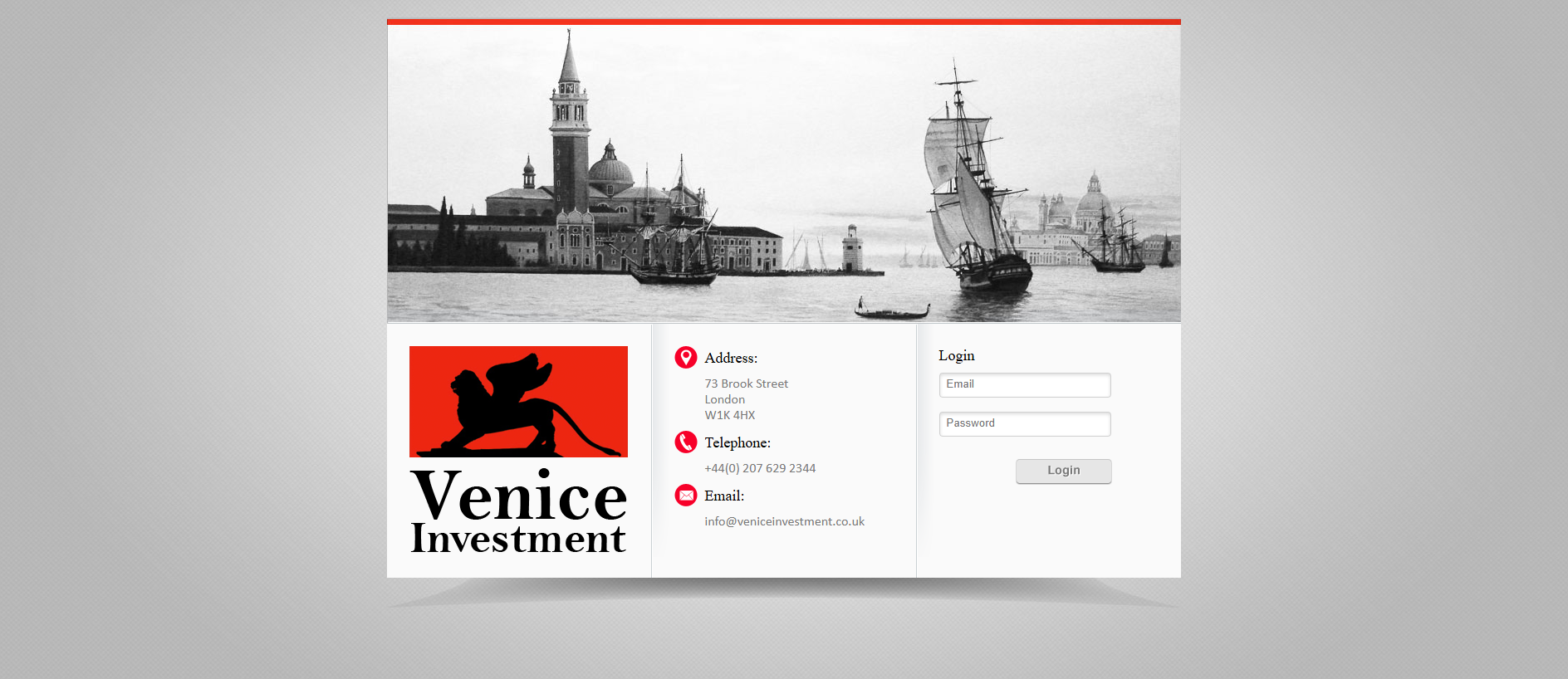Click the 'Telephone:' heading

tap(737, 442)
